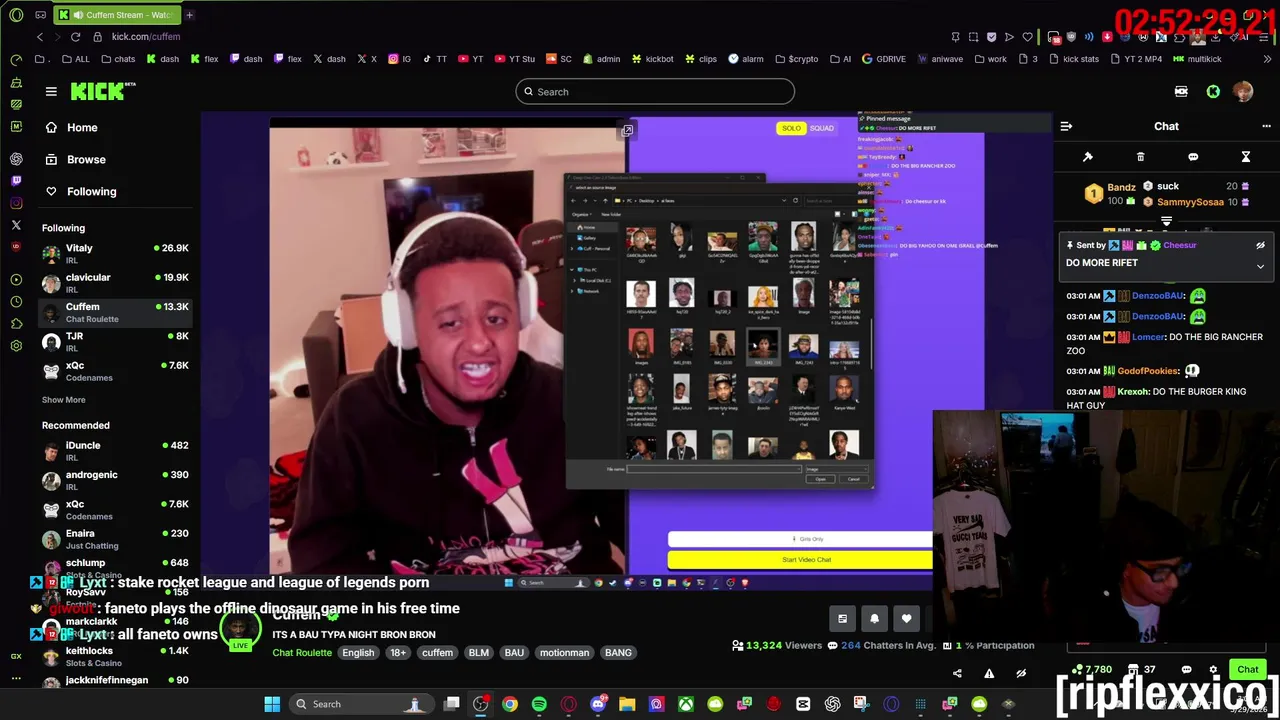Open the chats bookmark folder
Screen dimensions: 1280x720
click(118, 59)
